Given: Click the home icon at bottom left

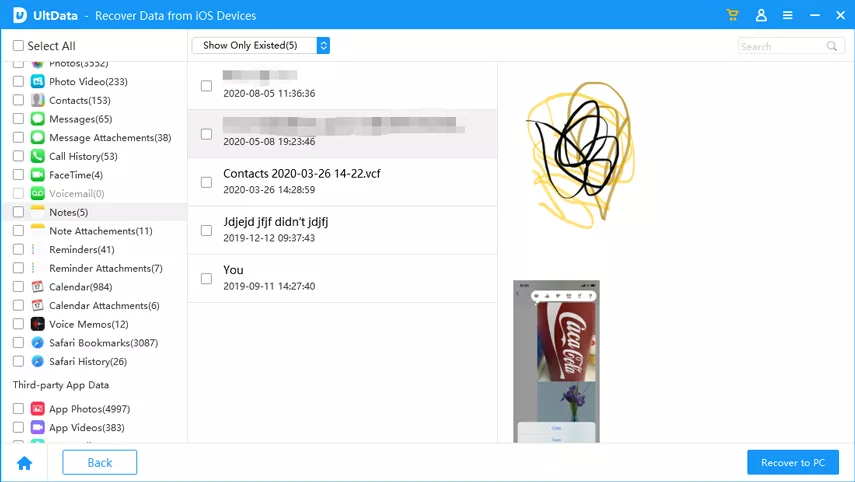Looking at the screenshot, I should 24,463.
